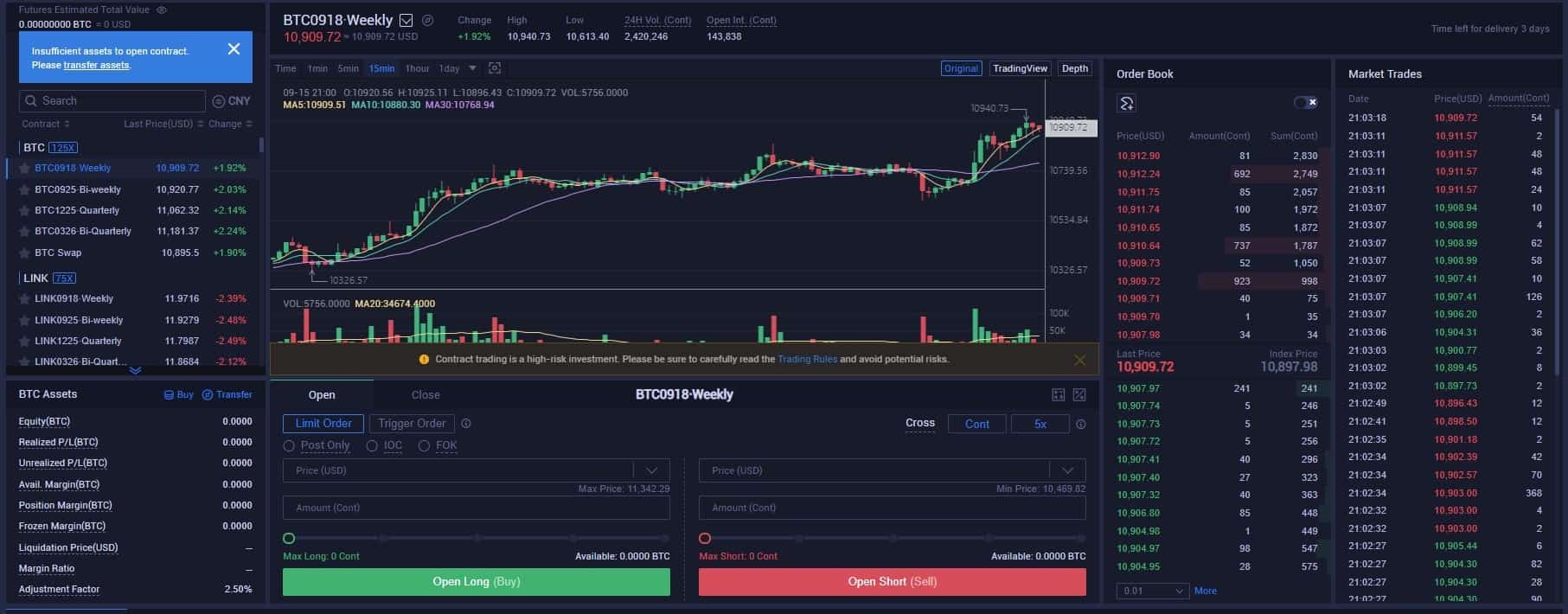The image size is (1568, 614).
Task: Toggle the Order Book switch
Action: pyautogui.click(x=1305, y=103)
